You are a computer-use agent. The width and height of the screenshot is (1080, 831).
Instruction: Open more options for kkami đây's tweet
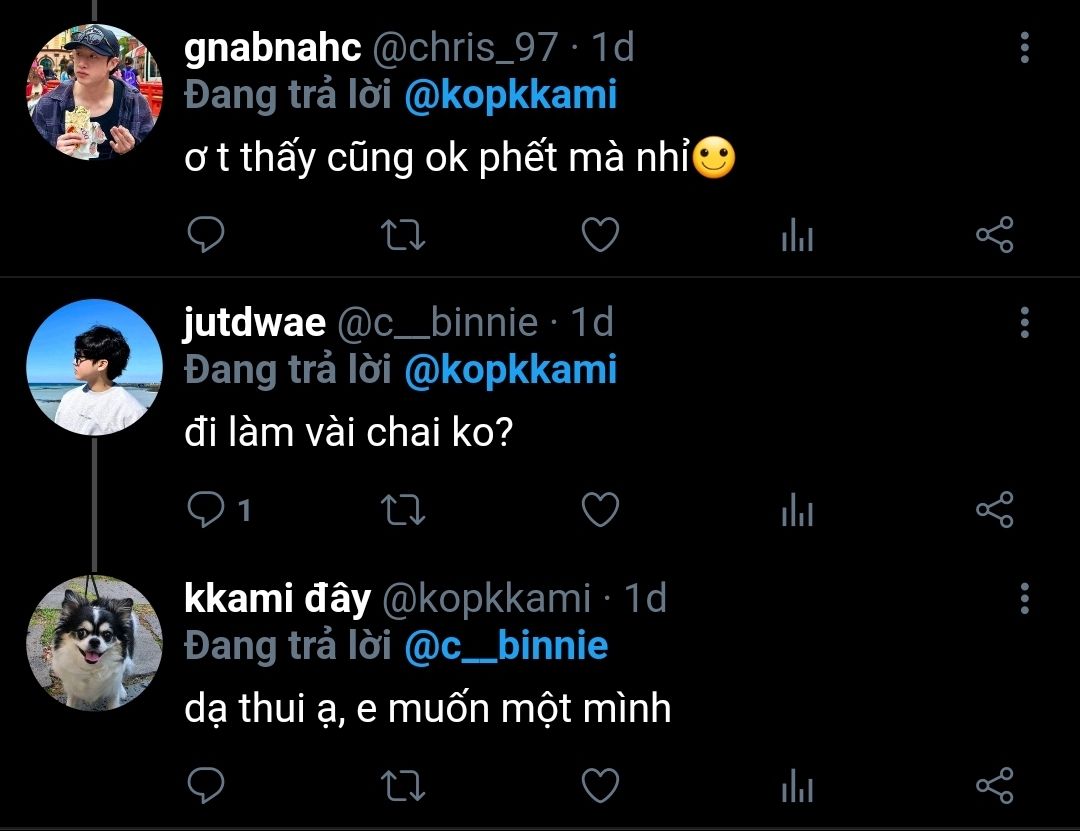click(1024, 599)
